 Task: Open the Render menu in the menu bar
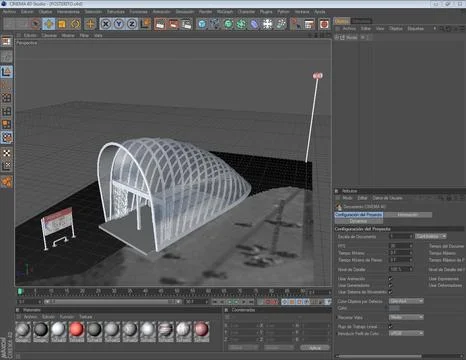205,12
